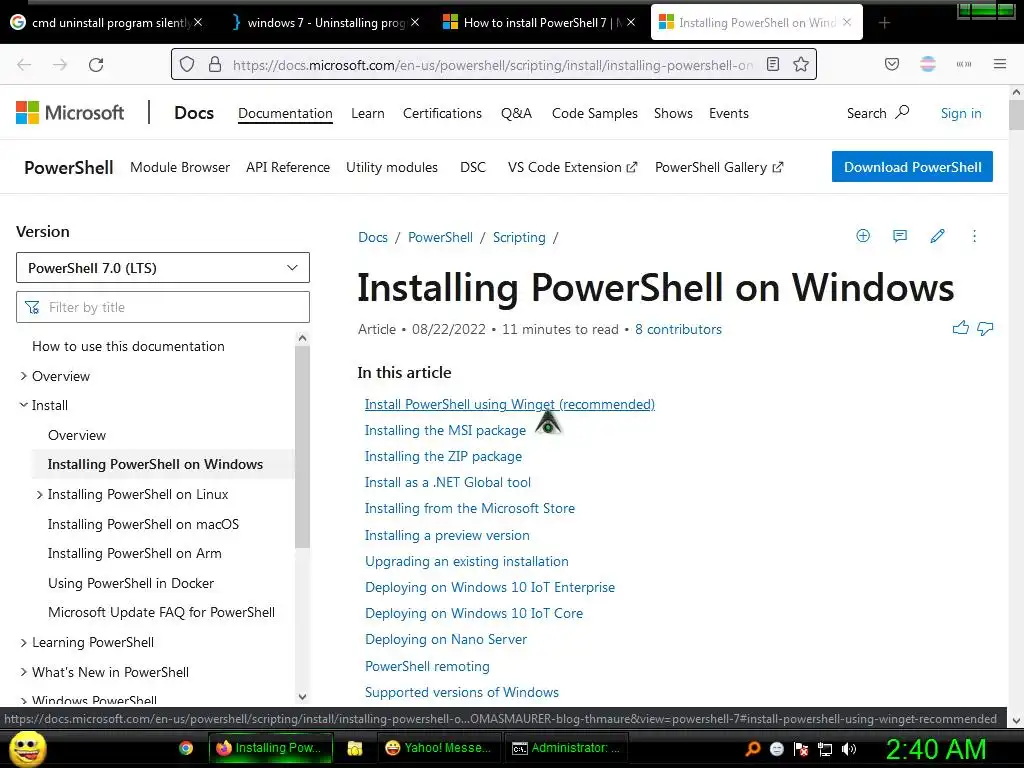
Task: Open the smiley start button in taskbar
Action: point(27,748)
